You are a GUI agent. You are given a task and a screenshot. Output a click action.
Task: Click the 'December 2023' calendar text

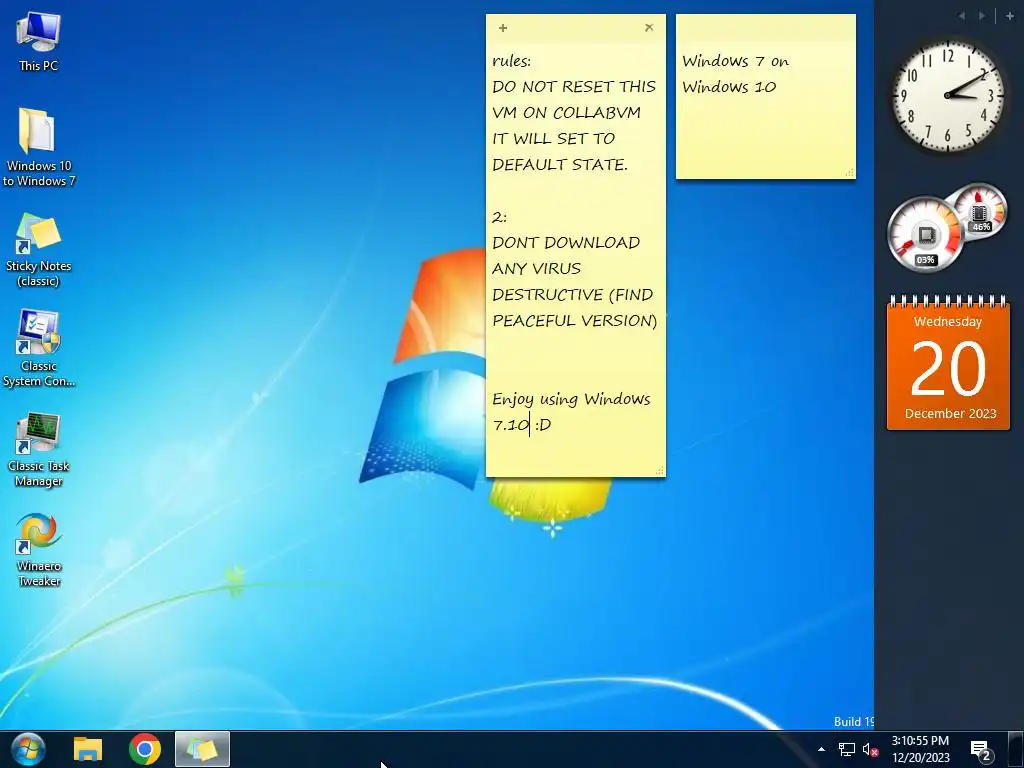coord(950,413)
